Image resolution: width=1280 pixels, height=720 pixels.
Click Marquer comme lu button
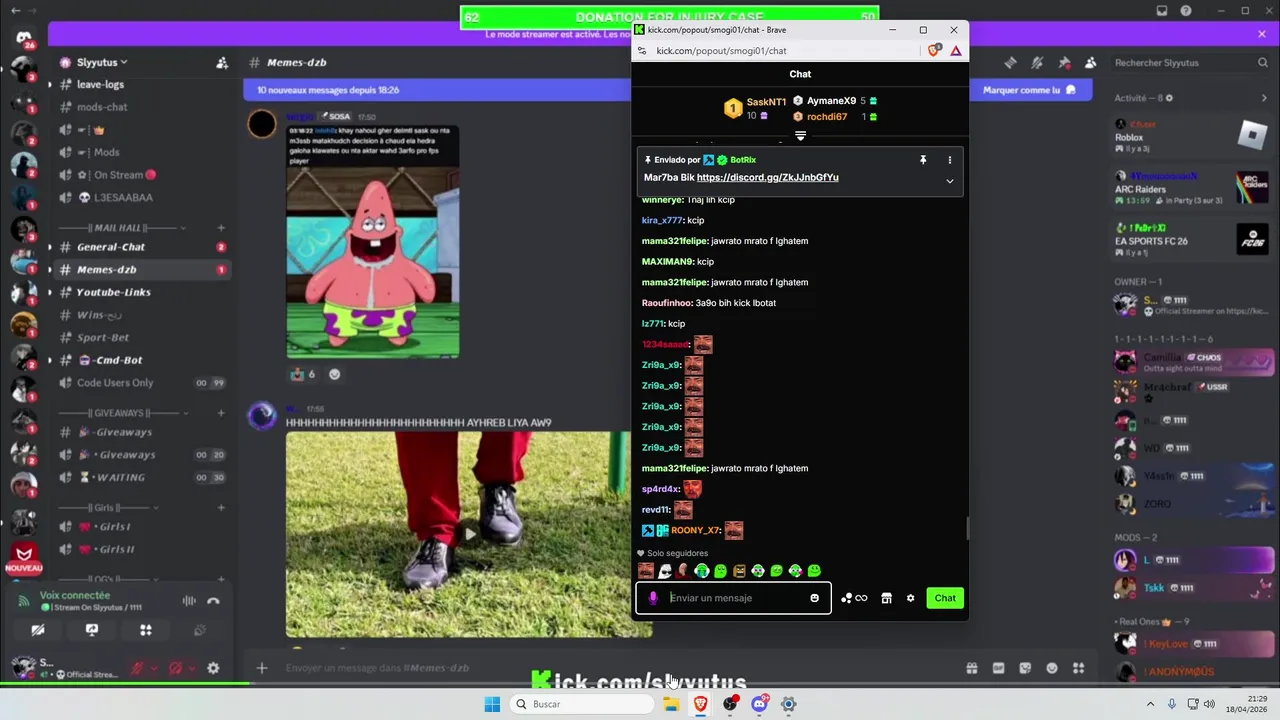(x=1029, y=90)
